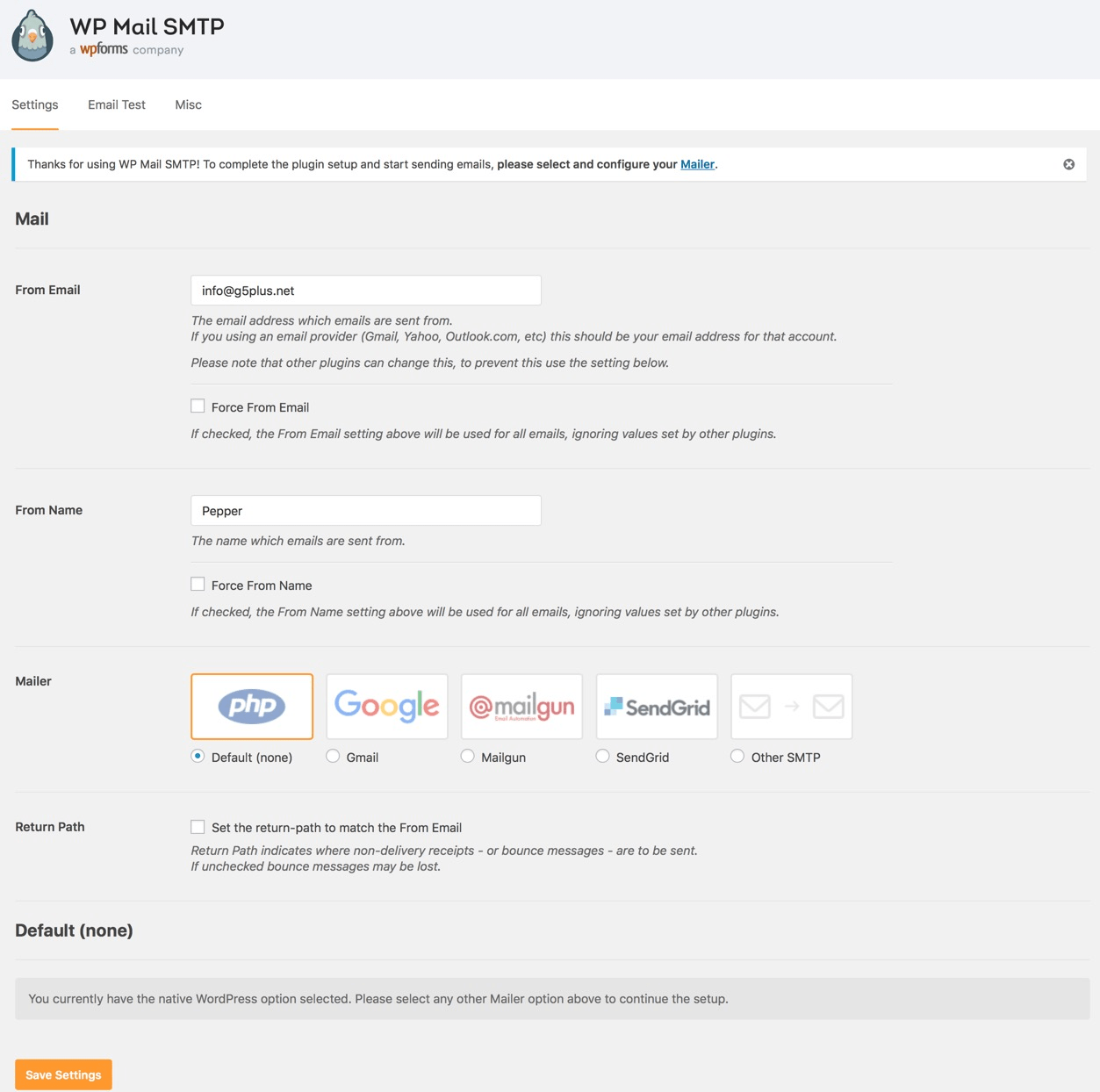This screenshot has width=1100, height=1092.
Task: Select the Mailgun radio button
Action: 468,756
